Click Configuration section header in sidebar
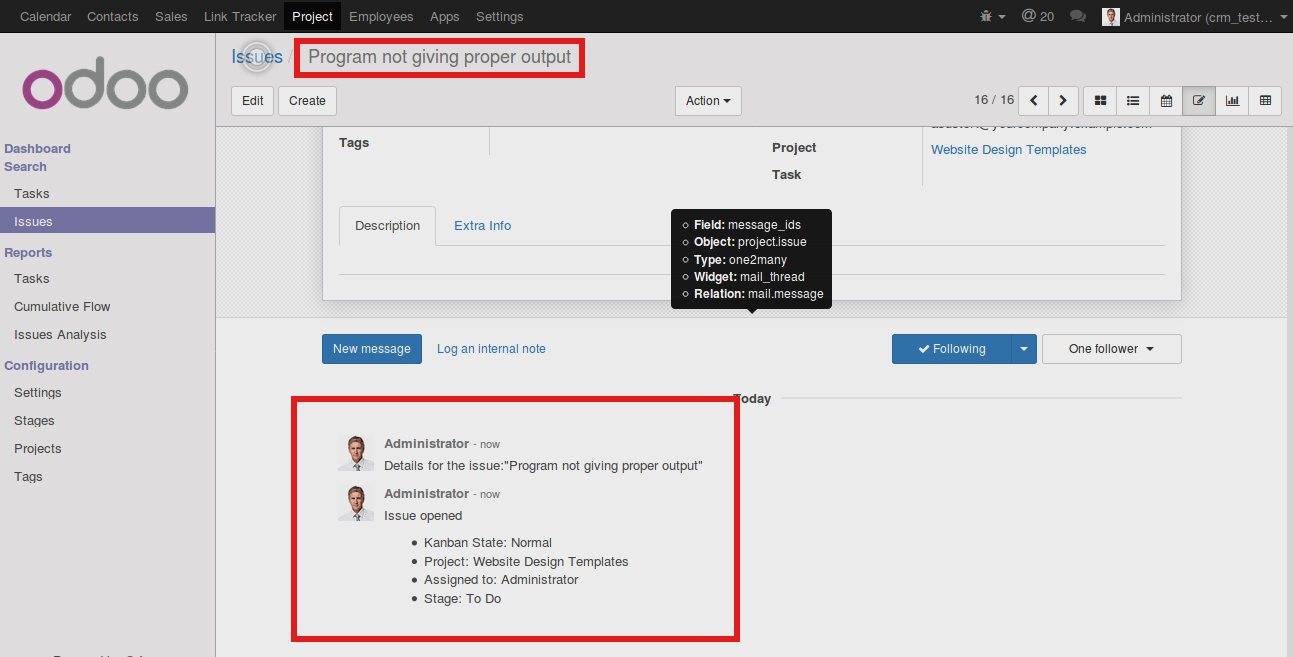Viewport: 1293px width, 657px height. tap(46, 366)
